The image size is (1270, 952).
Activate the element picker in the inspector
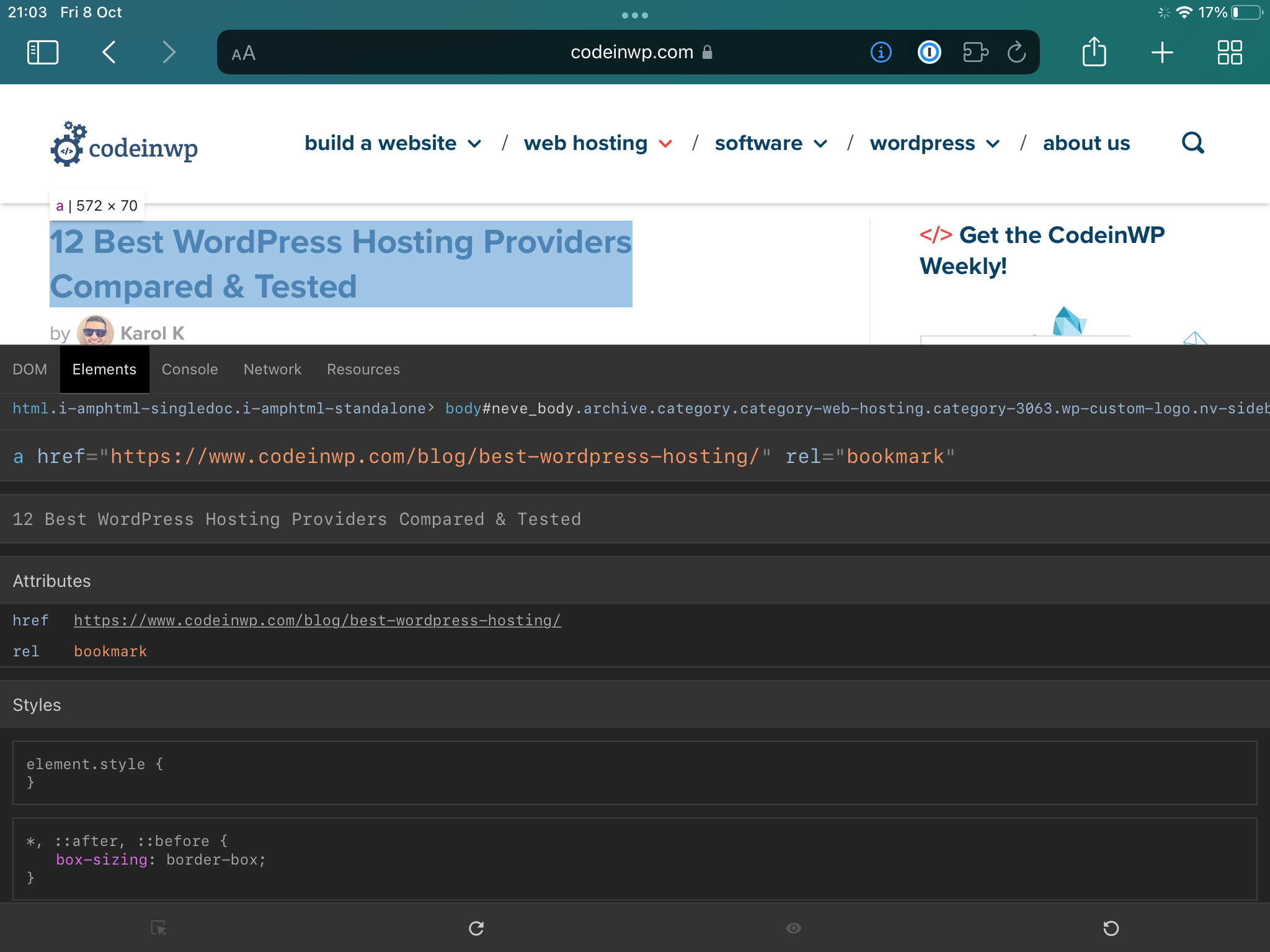coord(159,928)
